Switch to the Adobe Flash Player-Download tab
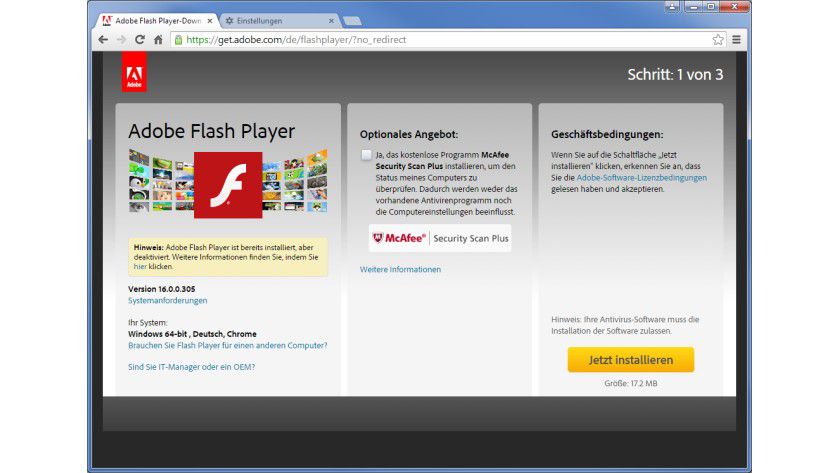The image size is (840, 473). point(158,21)
